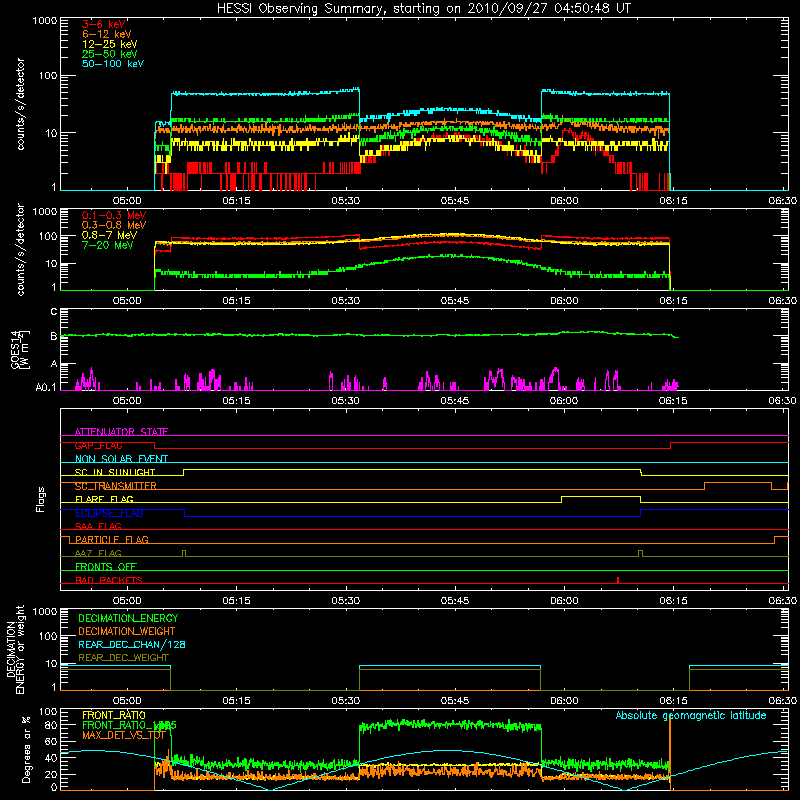This screenshot has height=800, width=800.
Task: Click 05:30 tick label under the decimation panel
Action: (x=345, y=701)
